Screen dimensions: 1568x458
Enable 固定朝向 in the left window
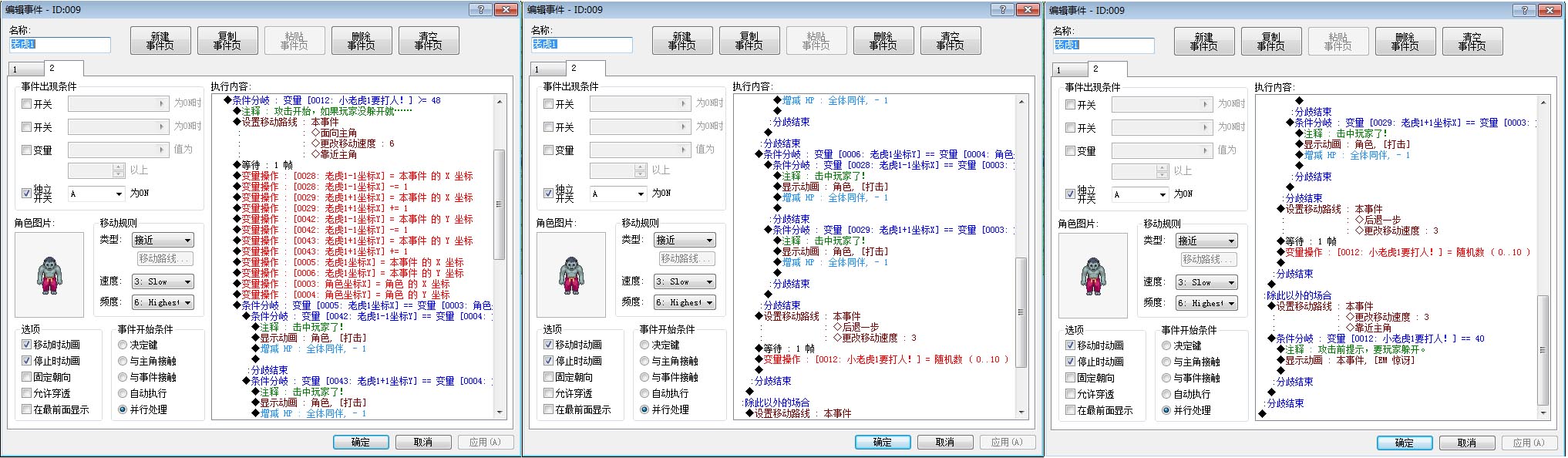click(x=27, y=377)
